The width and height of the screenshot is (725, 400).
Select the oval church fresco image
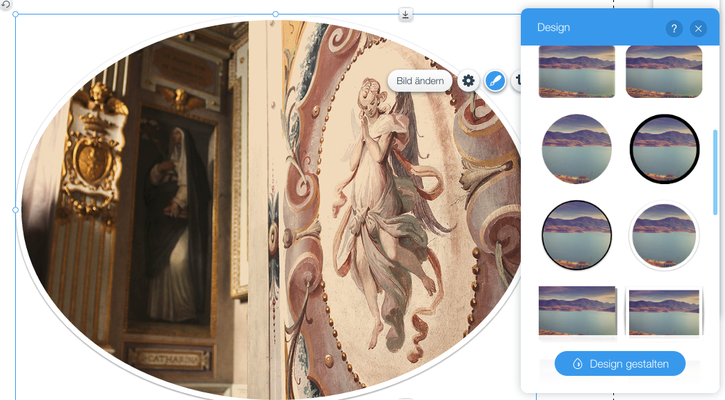point(270,208)
